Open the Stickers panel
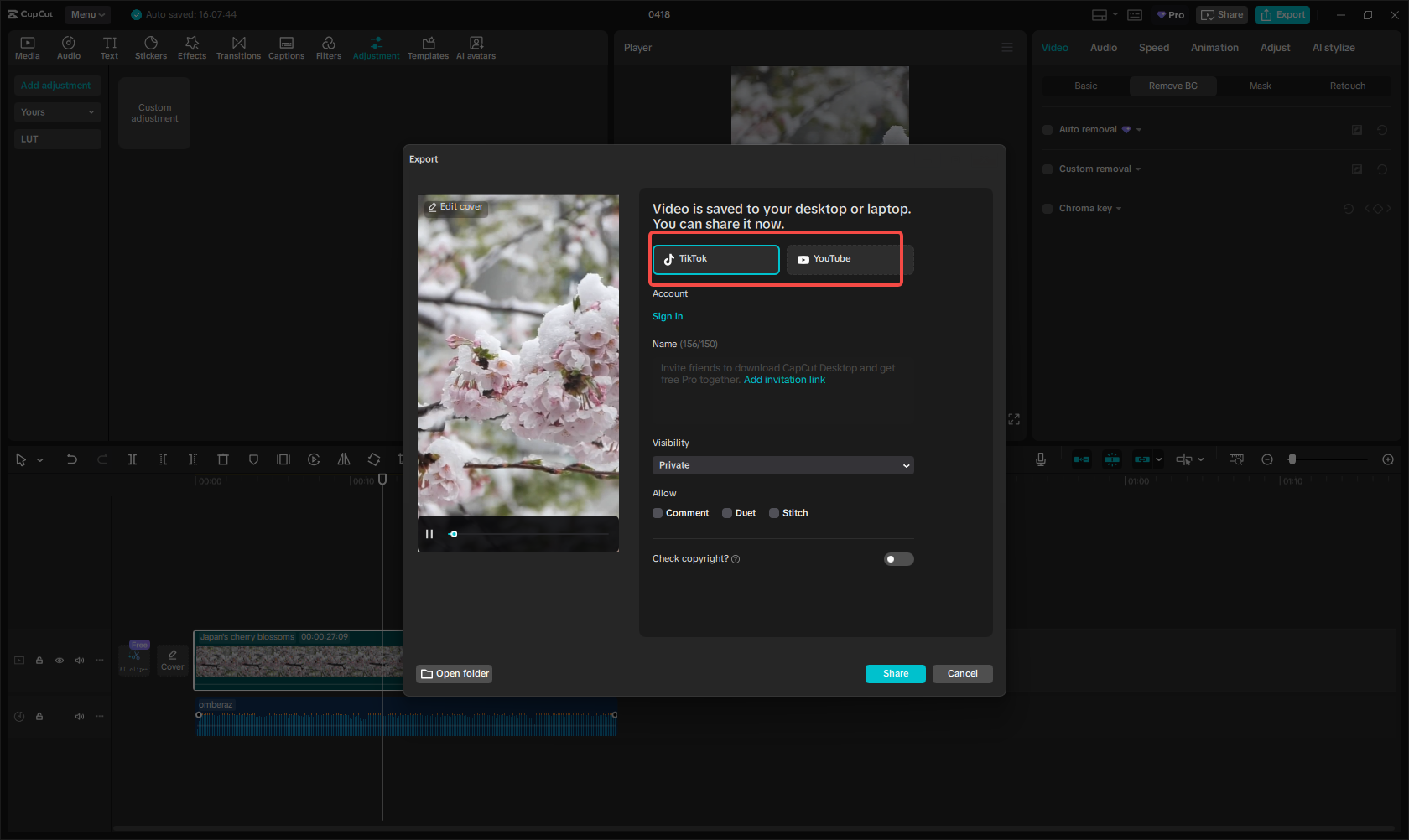The height and width of the screenshot is (840, 1409). [x=151, y=47]
